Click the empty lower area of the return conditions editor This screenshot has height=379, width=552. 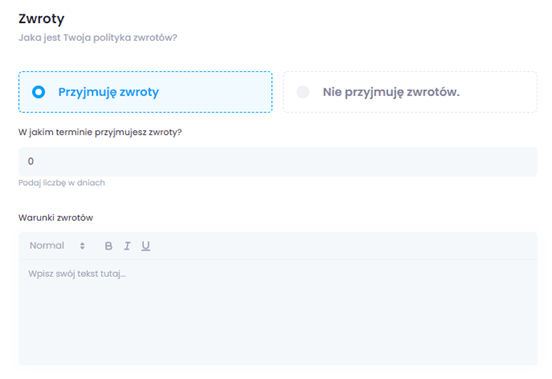[x=278, y=324]
